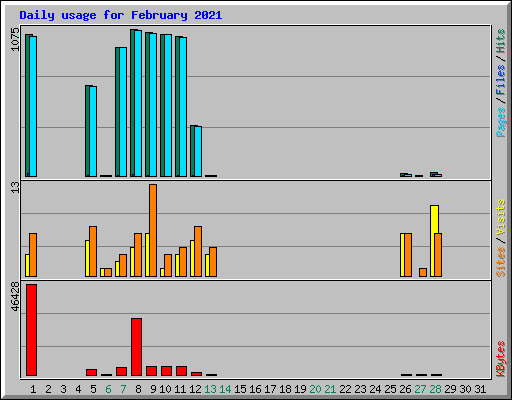Image resolution: width=512 pixels, height=400 pixels.
Task: Click day label 5 on the x-axis
Action: 93,389
